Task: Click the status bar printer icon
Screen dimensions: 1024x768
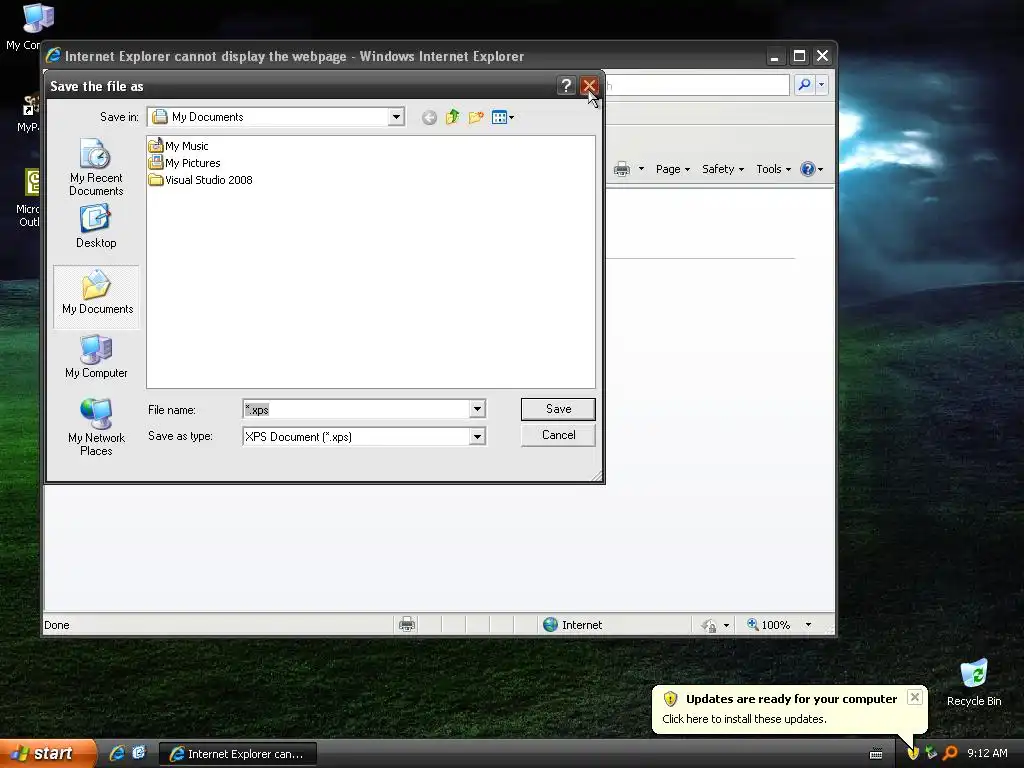Action: tap(407, 624)
